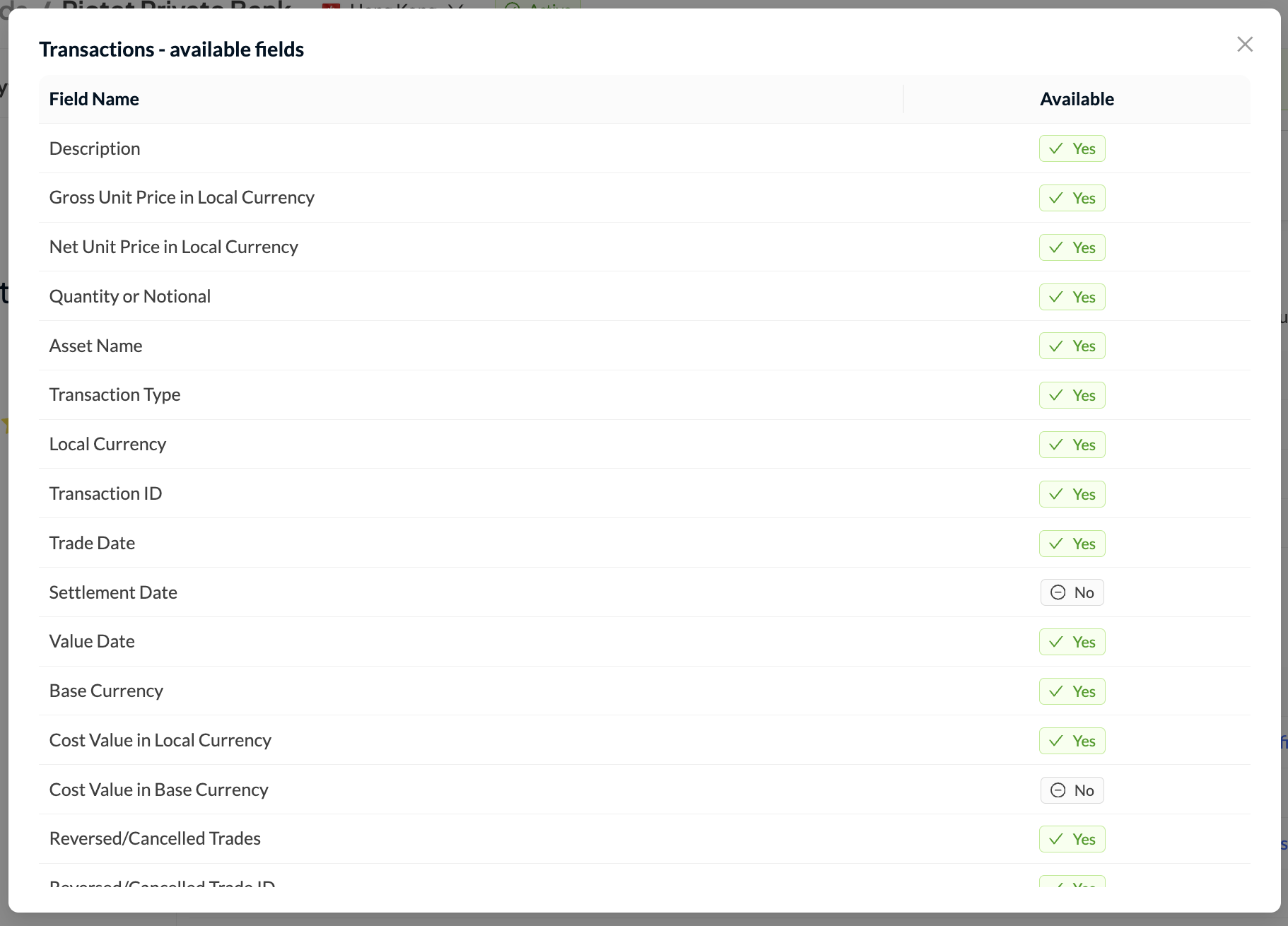The width and height of the screenshot is (1288, 926).
Task: Click the Yes badge for Value Date
Action: click(1072, 642)
